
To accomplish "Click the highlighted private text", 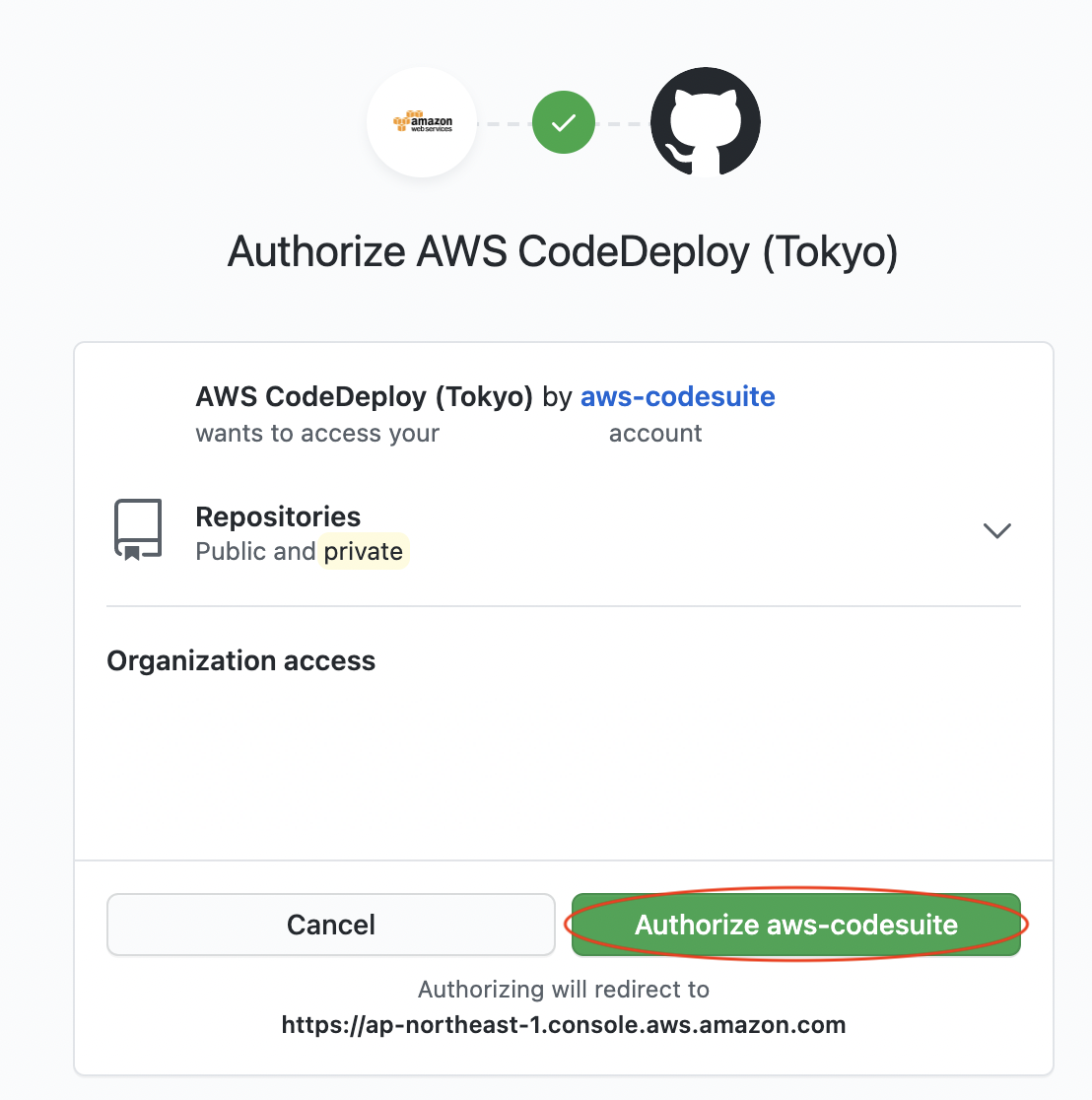I will [364, 551].
